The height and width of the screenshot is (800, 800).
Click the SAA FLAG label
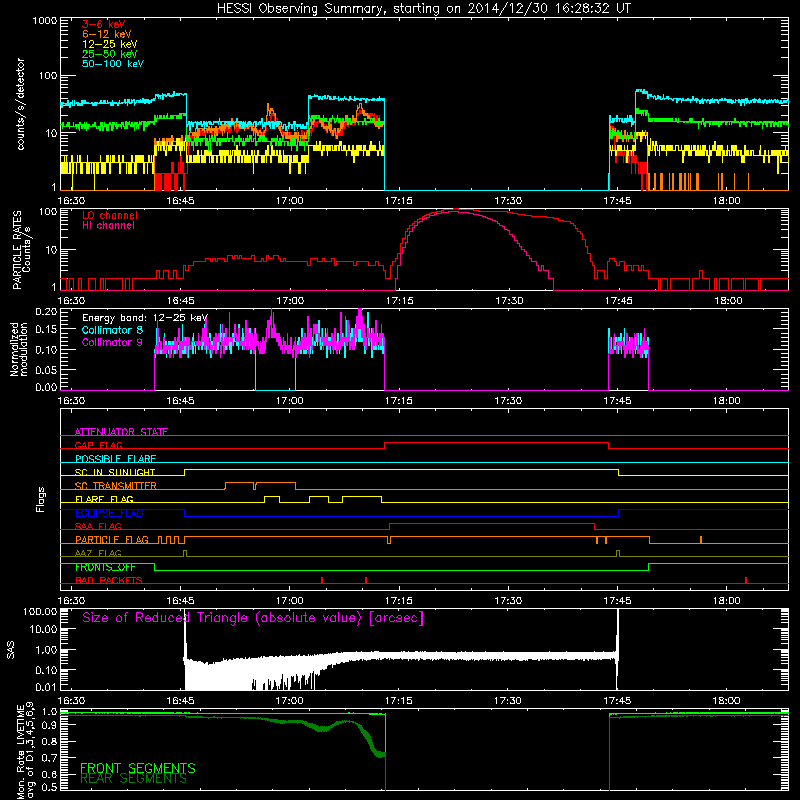click(98, 526)
